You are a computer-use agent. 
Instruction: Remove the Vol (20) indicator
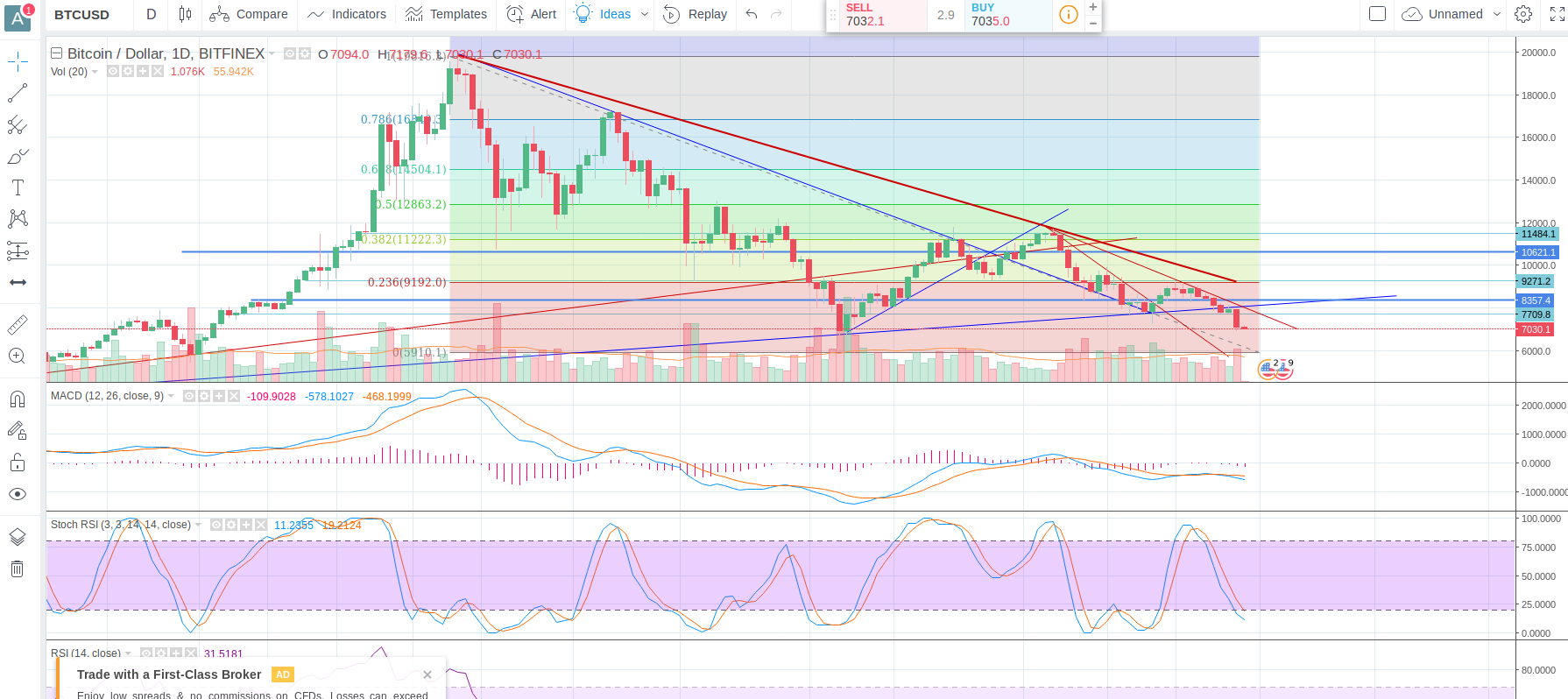[158, 71]
